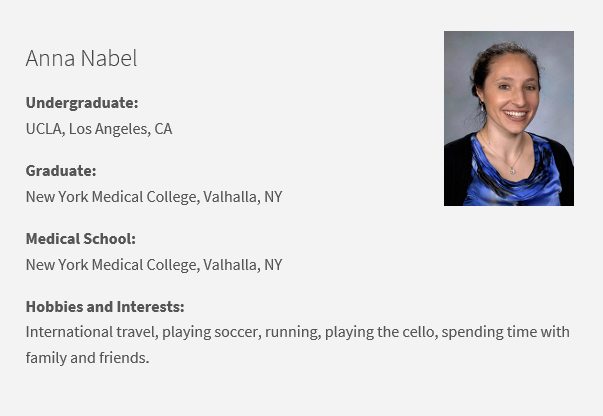Click the words family and friends
Viewport: 603px width, 416px height.
(x=86, y=357)
